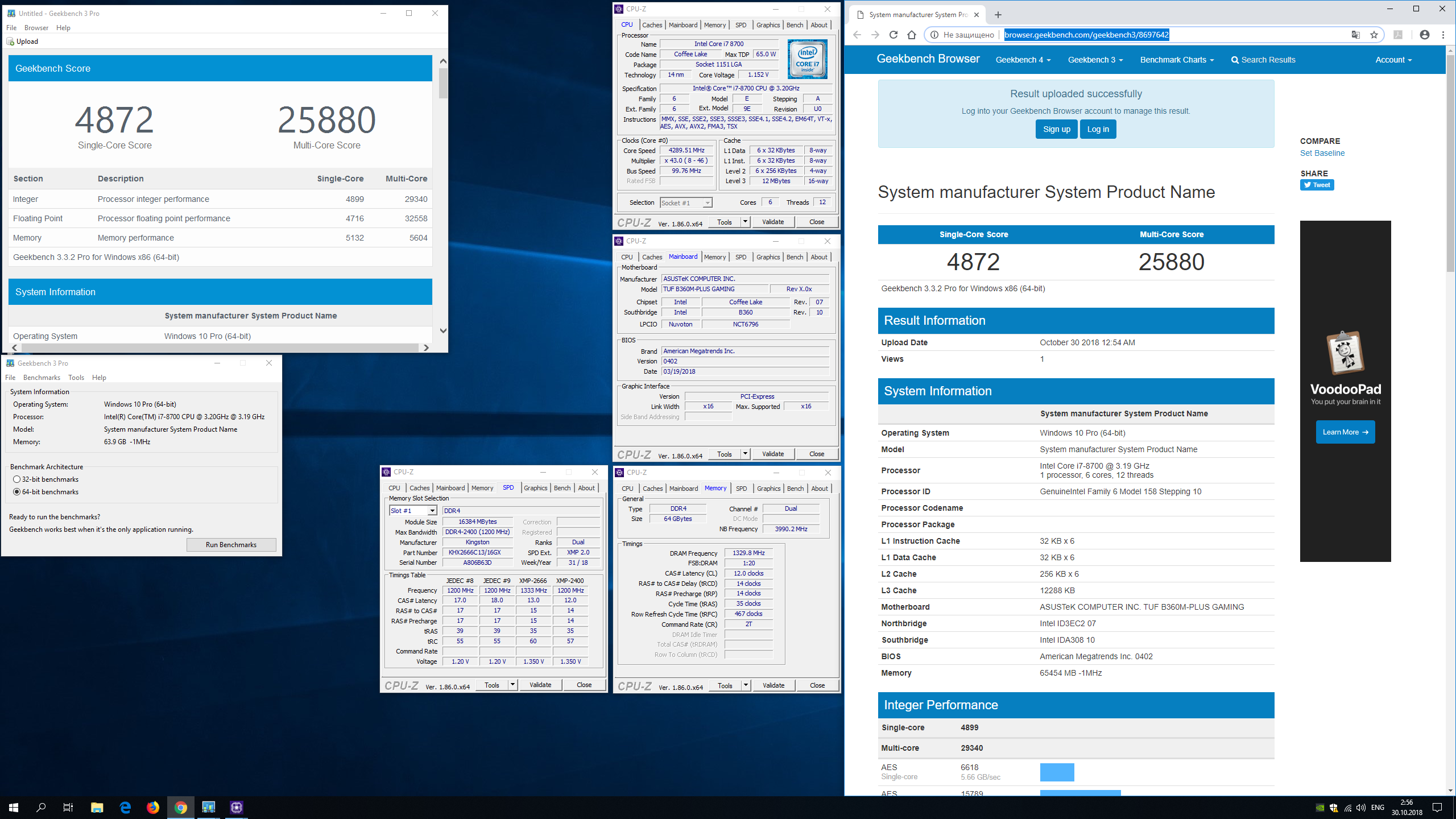Launch Firefox from taskbar
This screenshot has width=1456, height=819.
point(153,807)
